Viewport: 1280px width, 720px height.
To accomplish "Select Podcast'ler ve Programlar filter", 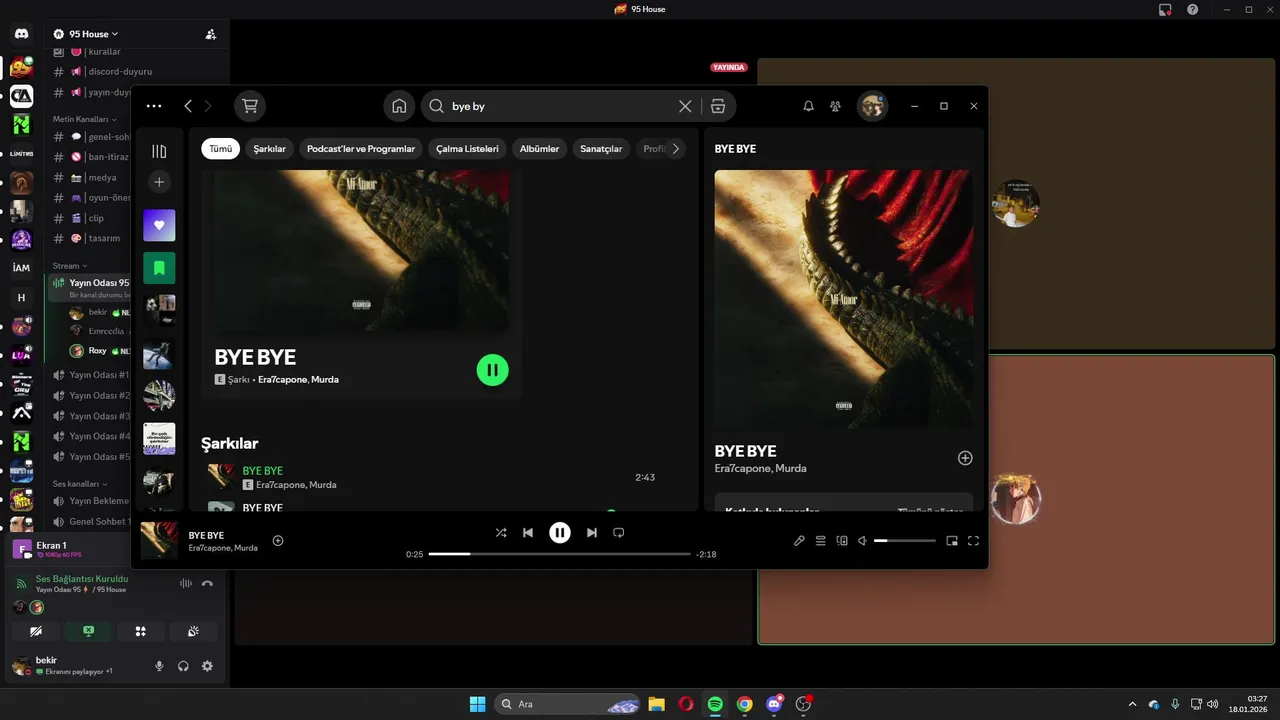I will click(x=361, y=149).
